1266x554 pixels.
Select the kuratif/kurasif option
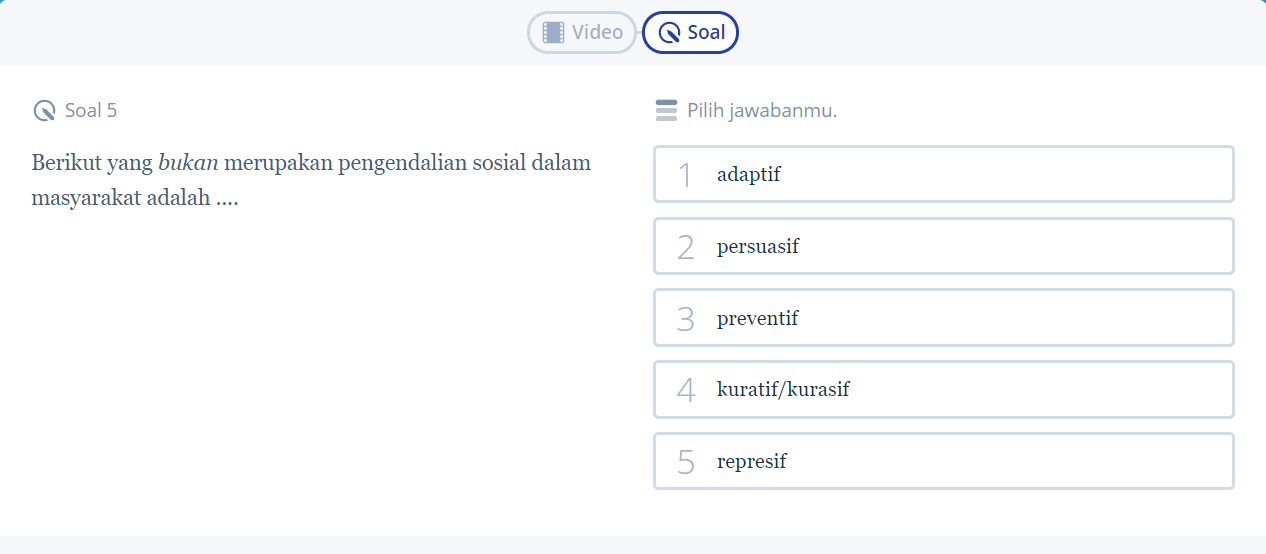coord(943,390)
